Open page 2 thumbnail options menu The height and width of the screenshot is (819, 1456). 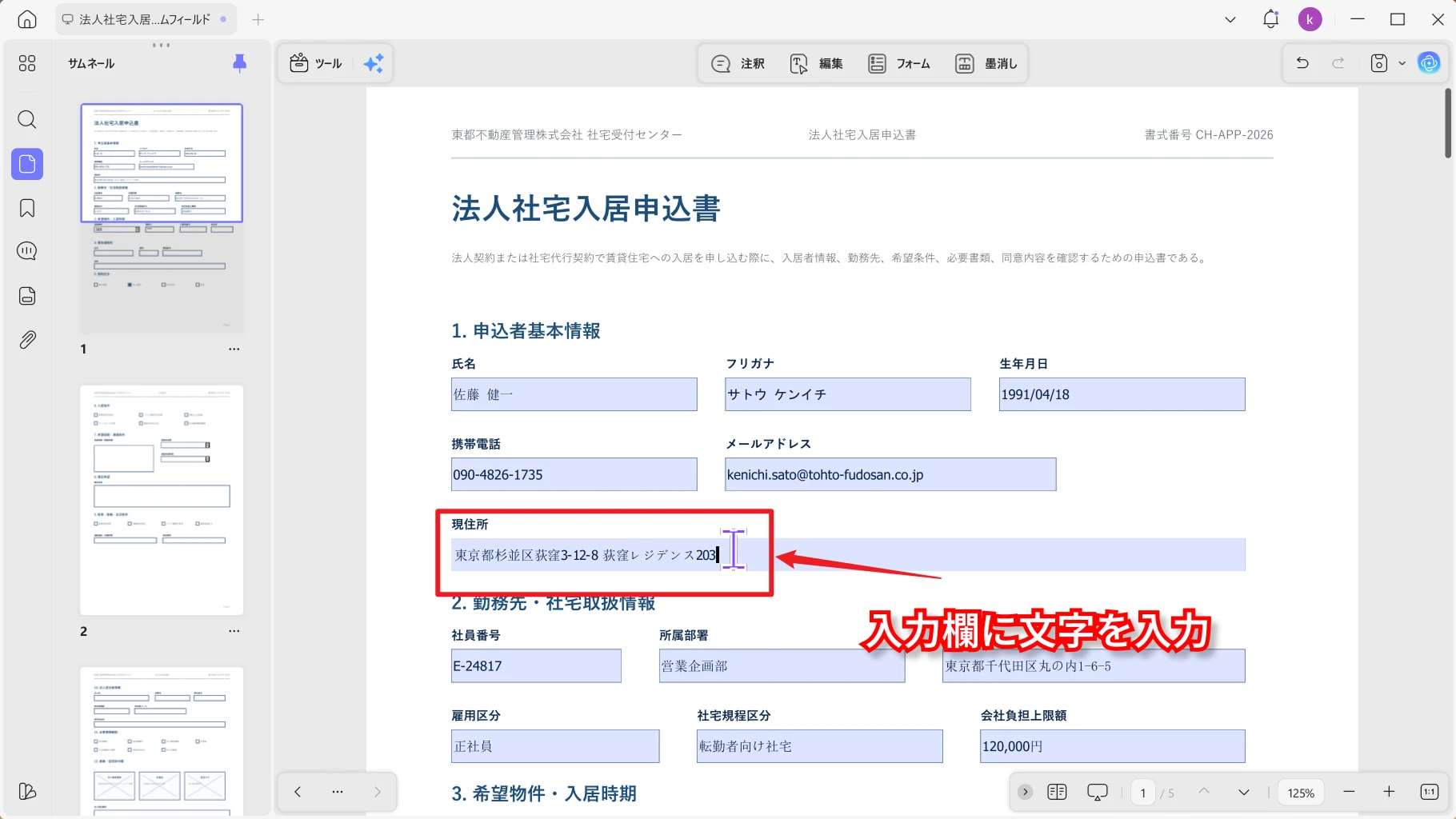(x=234, y=631)
